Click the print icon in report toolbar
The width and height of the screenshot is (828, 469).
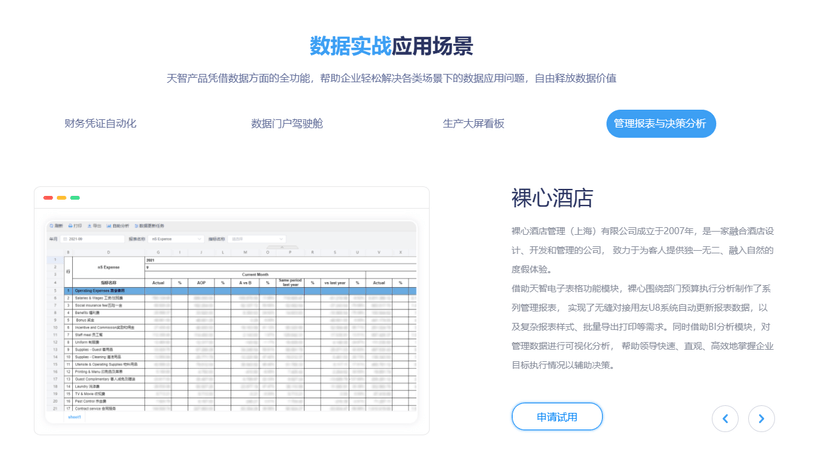[x=70, y=226]
